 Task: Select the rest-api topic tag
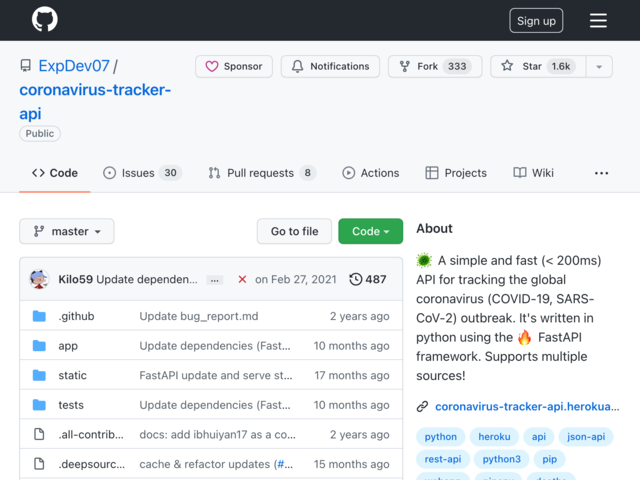[443, 459]
